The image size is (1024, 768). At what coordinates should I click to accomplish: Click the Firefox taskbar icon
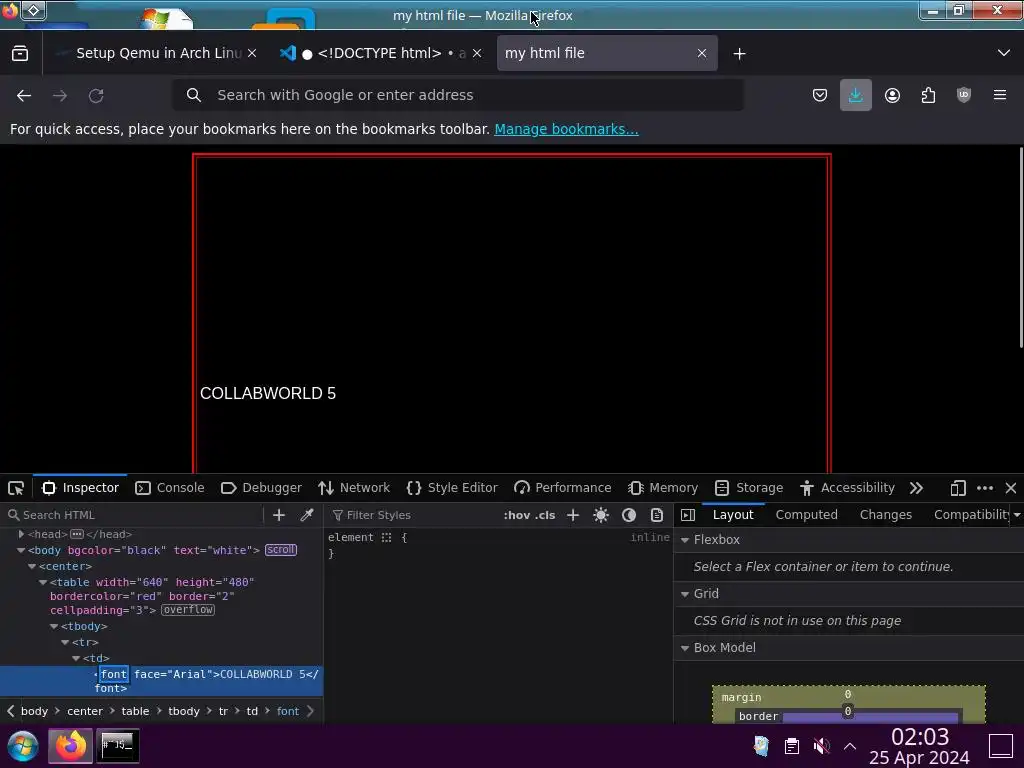pos(71,746)
